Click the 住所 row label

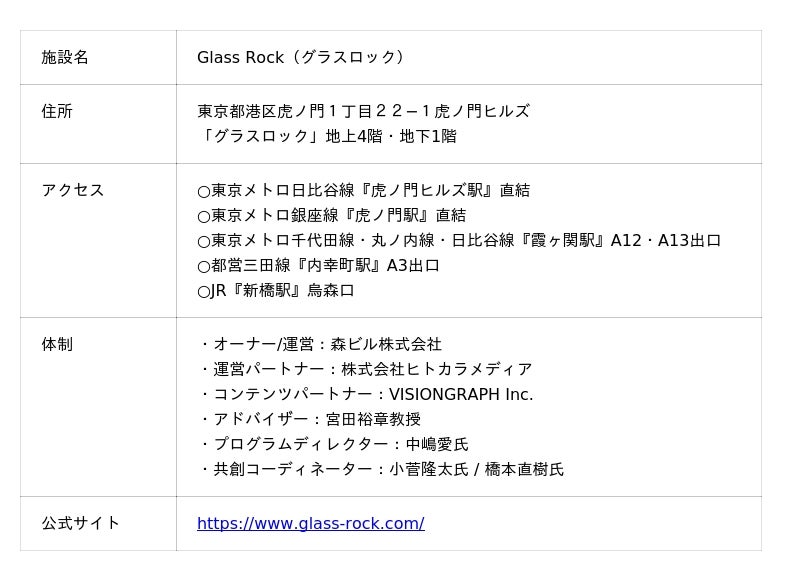(x=57, y=111)
